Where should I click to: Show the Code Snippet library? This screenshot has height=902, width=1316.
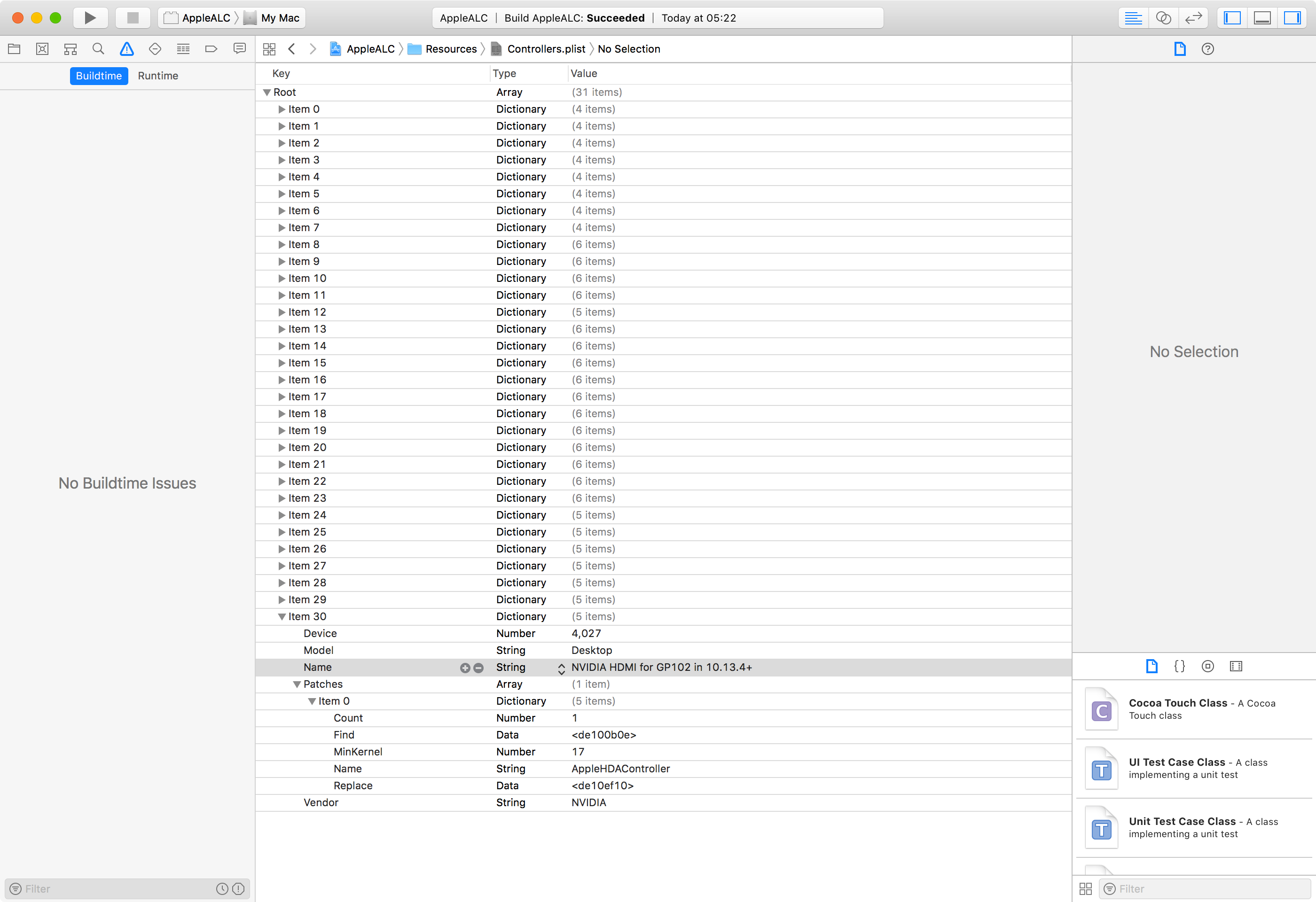click(x=1180, y=666)
